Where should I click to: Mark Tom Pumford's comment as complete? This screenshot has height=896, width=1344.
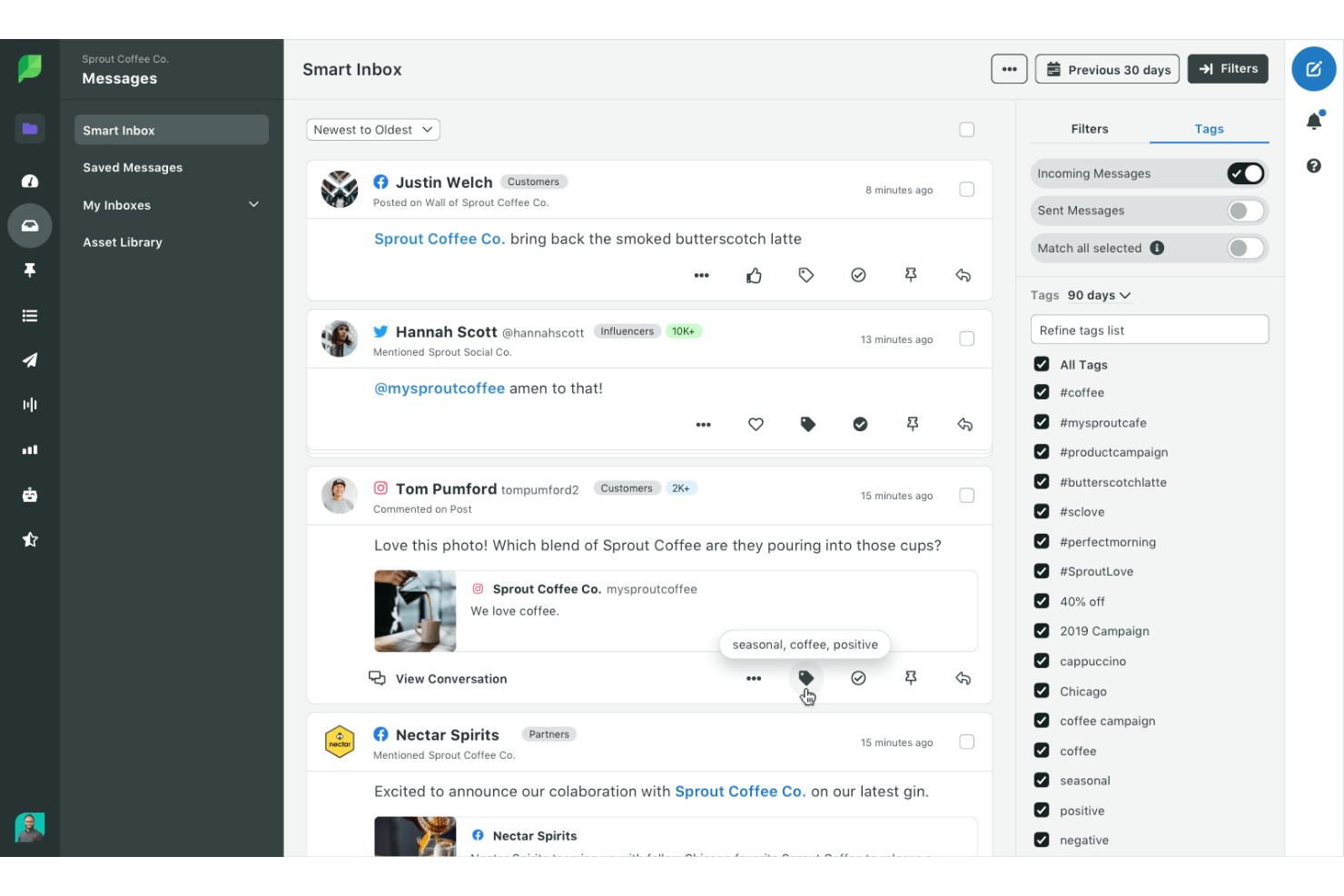pos(858,678)
